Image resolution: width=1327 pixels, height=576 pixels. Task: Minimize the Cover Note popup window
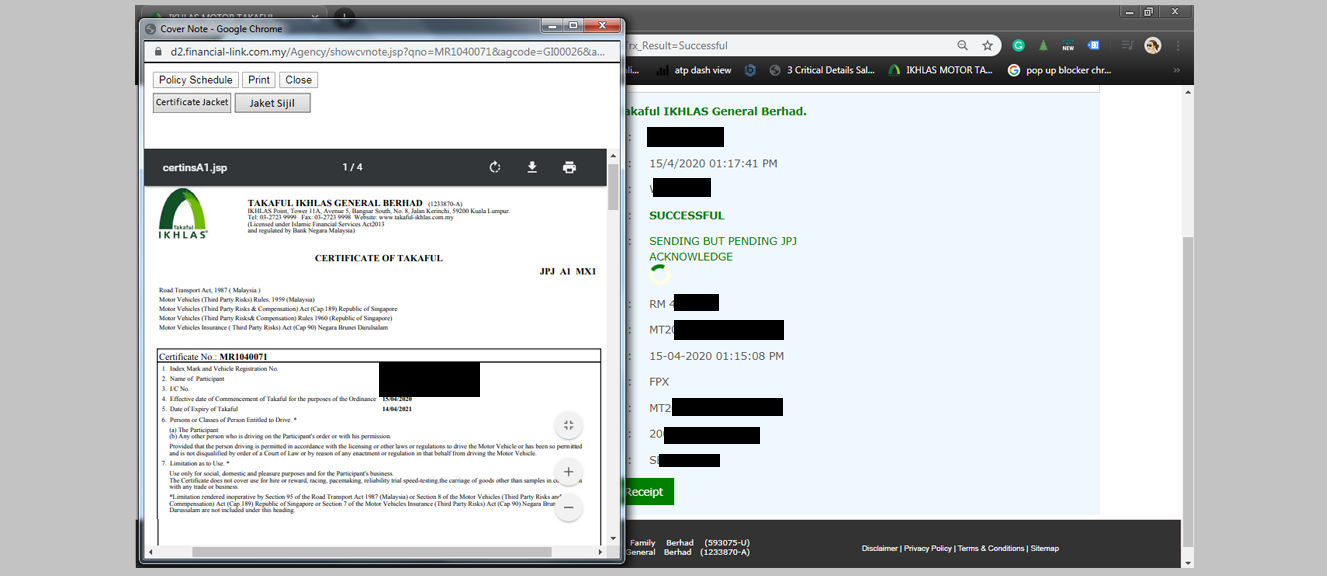[551, 26]
